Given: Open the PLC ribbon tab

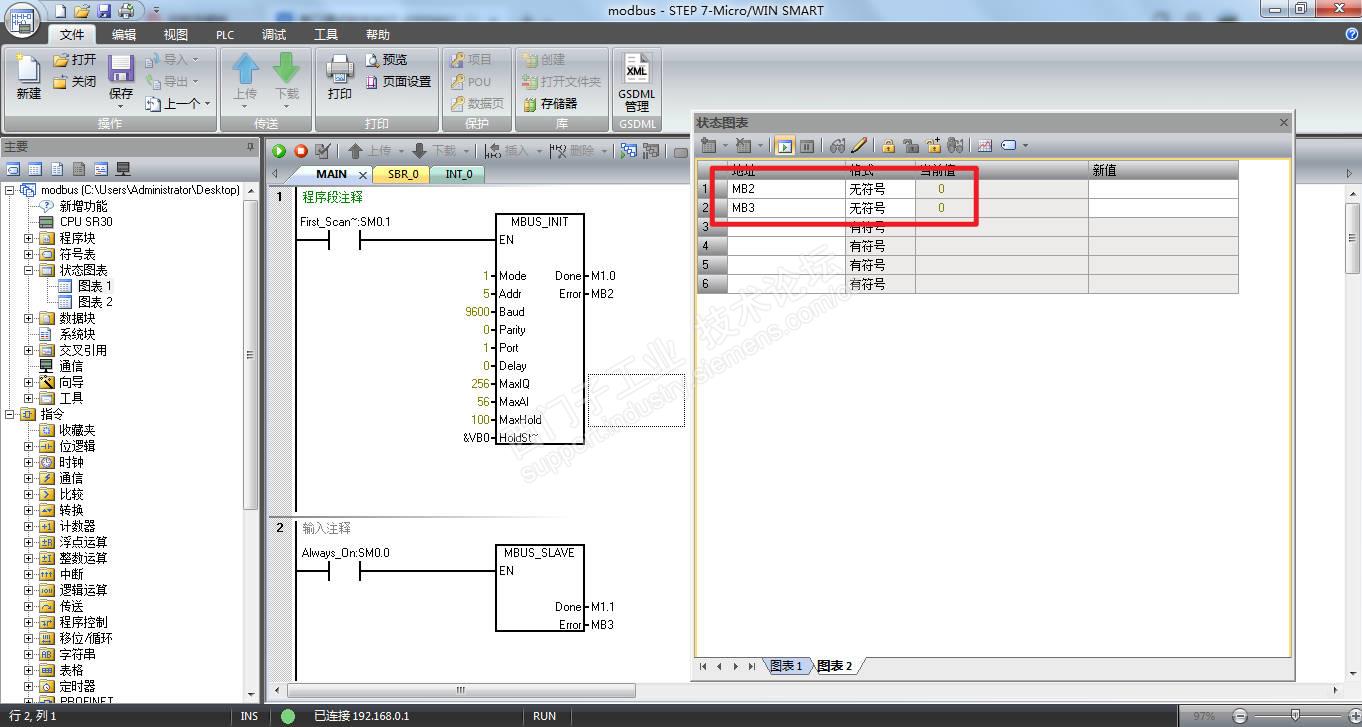Looking at the screenshot, I should 225,34.
